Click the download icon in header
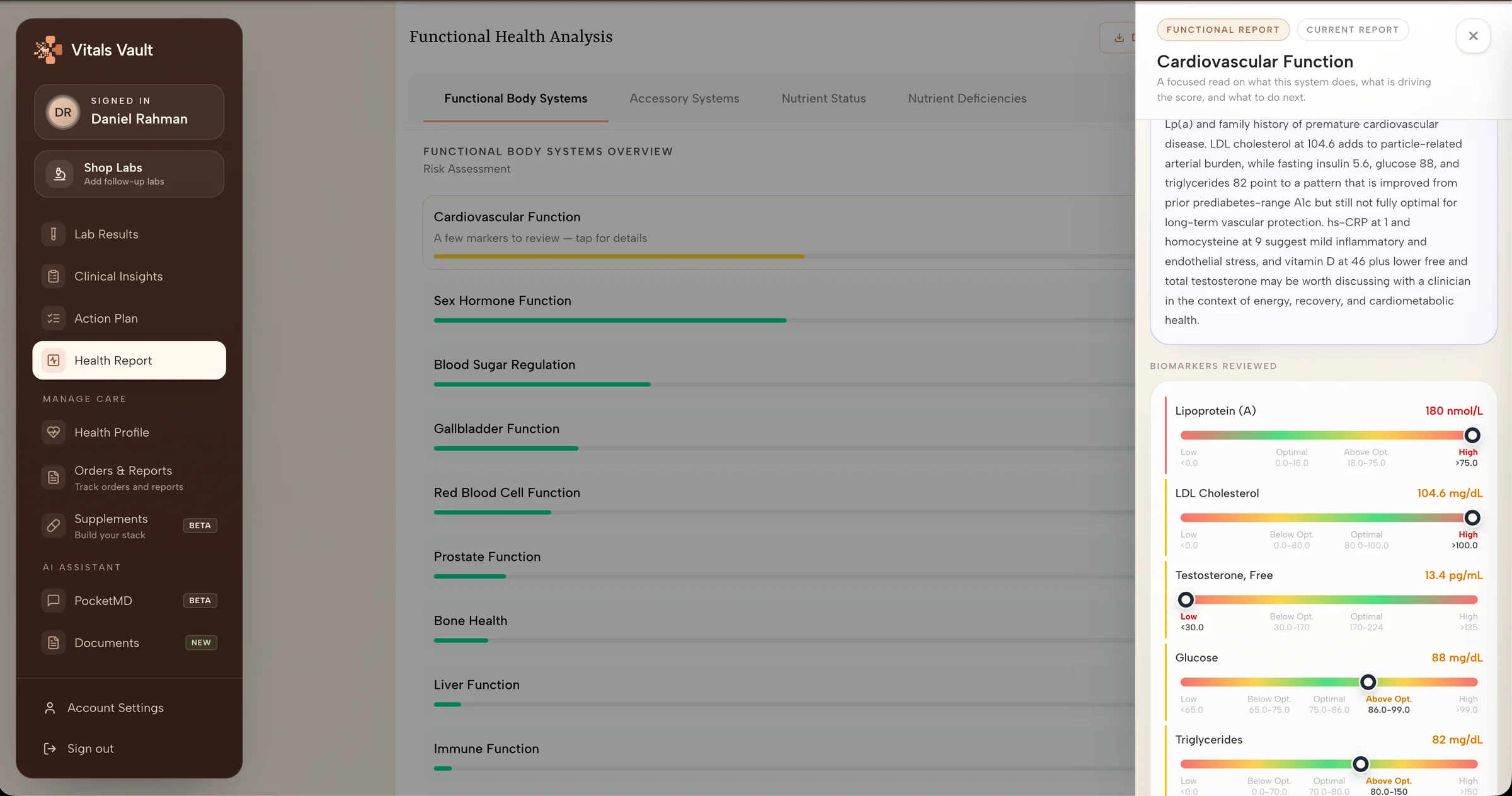 coord(1119,38)
